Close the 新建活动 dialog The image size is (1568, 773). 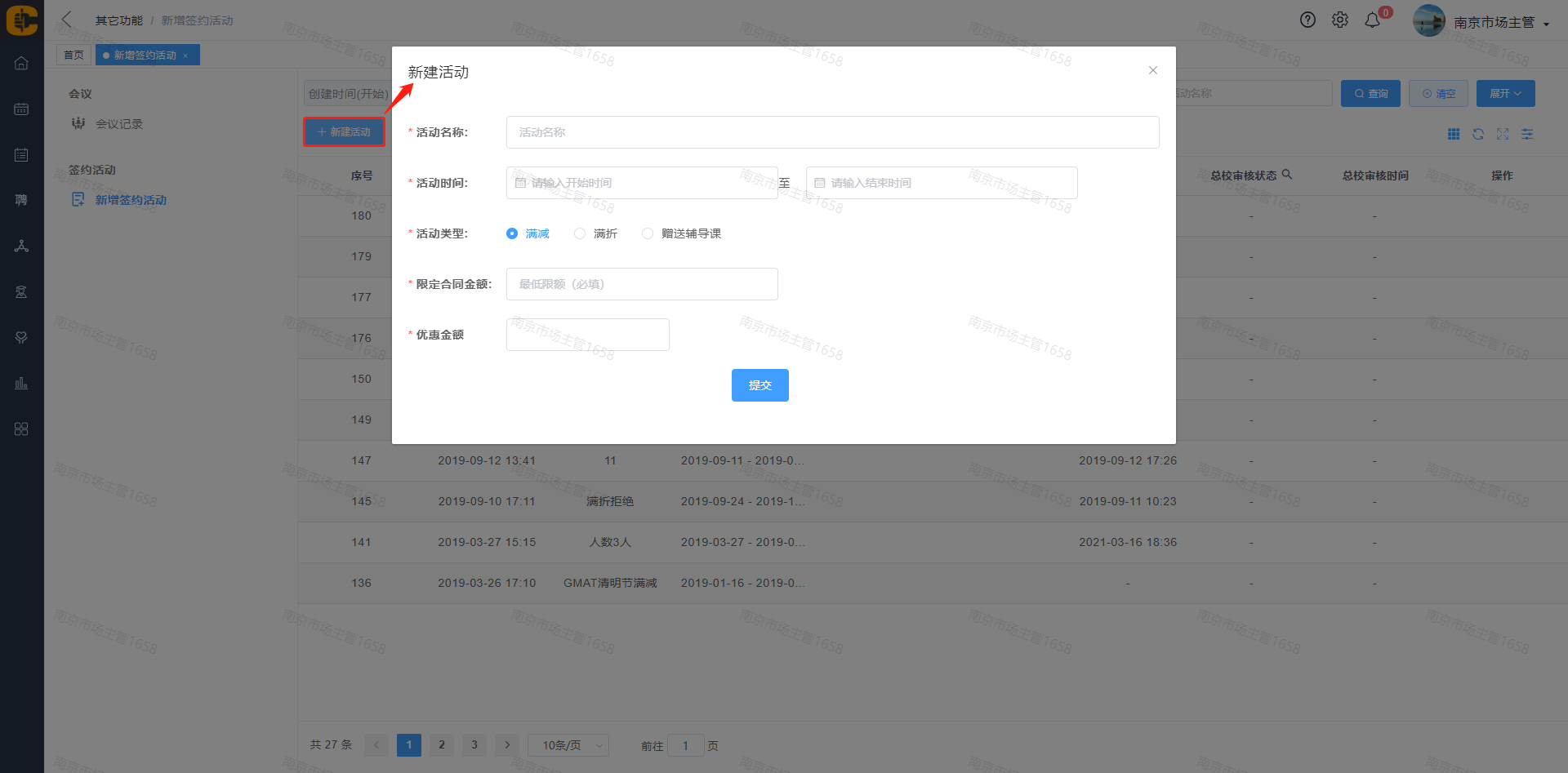(1153, 70)
